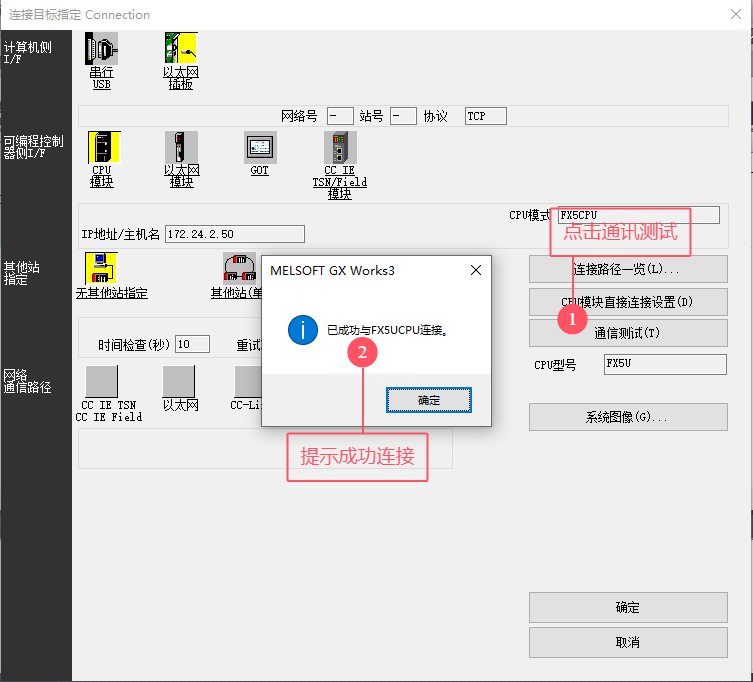Select the Serial USB interface icon
753x682 pixels.
click(x=101, y=49)
